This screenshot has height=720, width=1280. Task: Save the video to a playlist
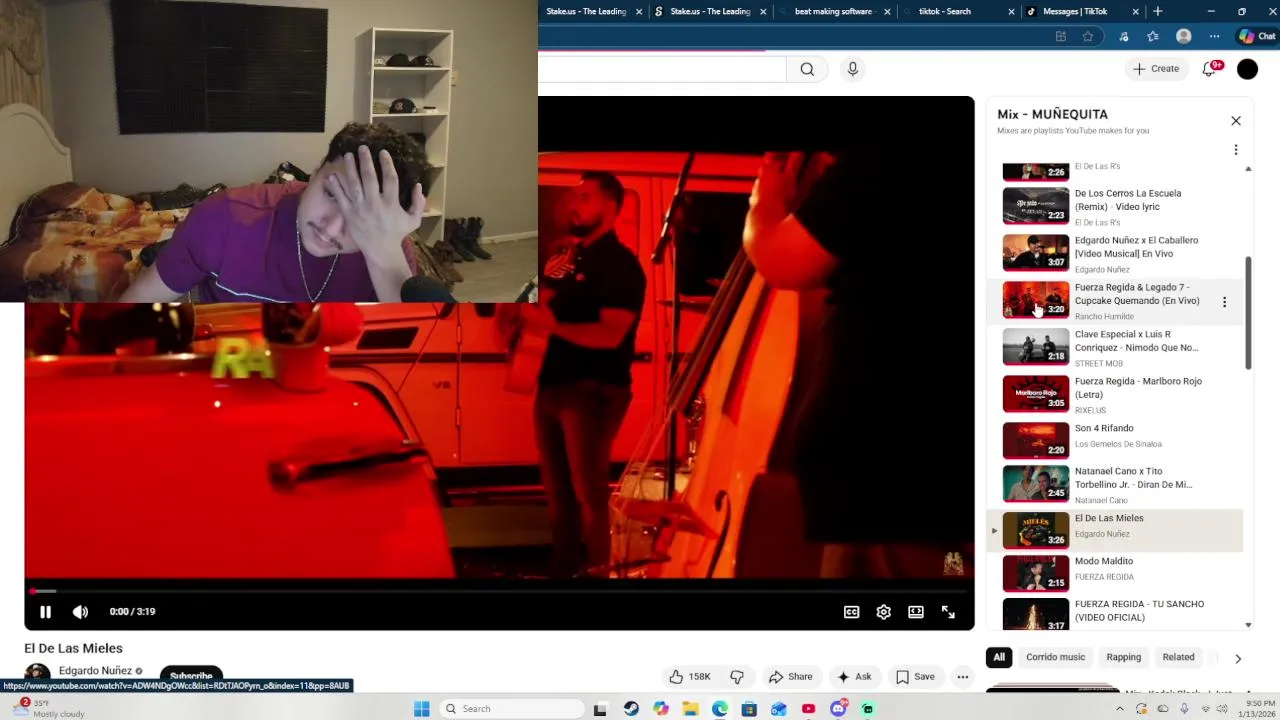point(915,677)
